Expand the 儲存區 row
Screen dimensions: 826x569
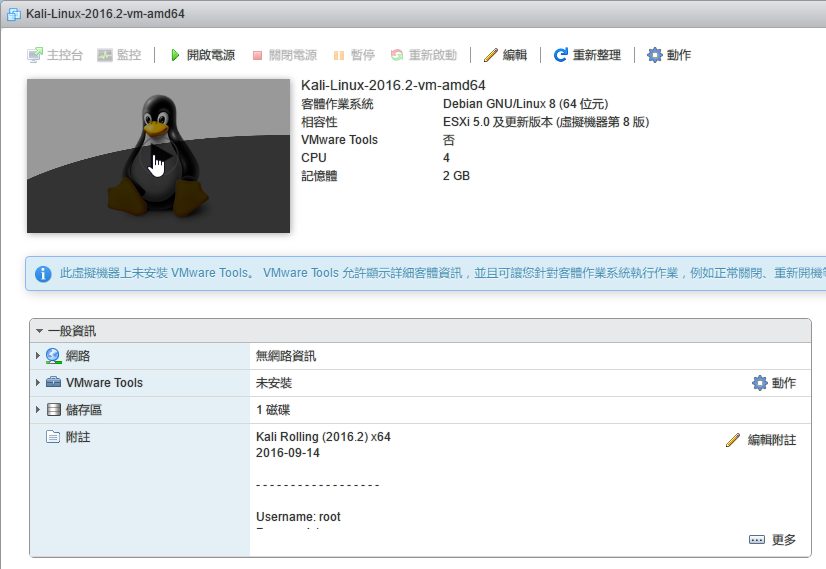coord(37,409)
